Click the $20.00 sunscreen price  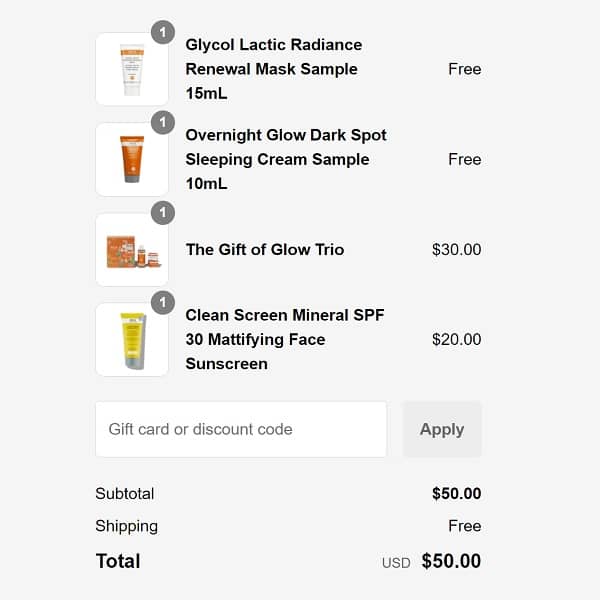tap(456, 339)
